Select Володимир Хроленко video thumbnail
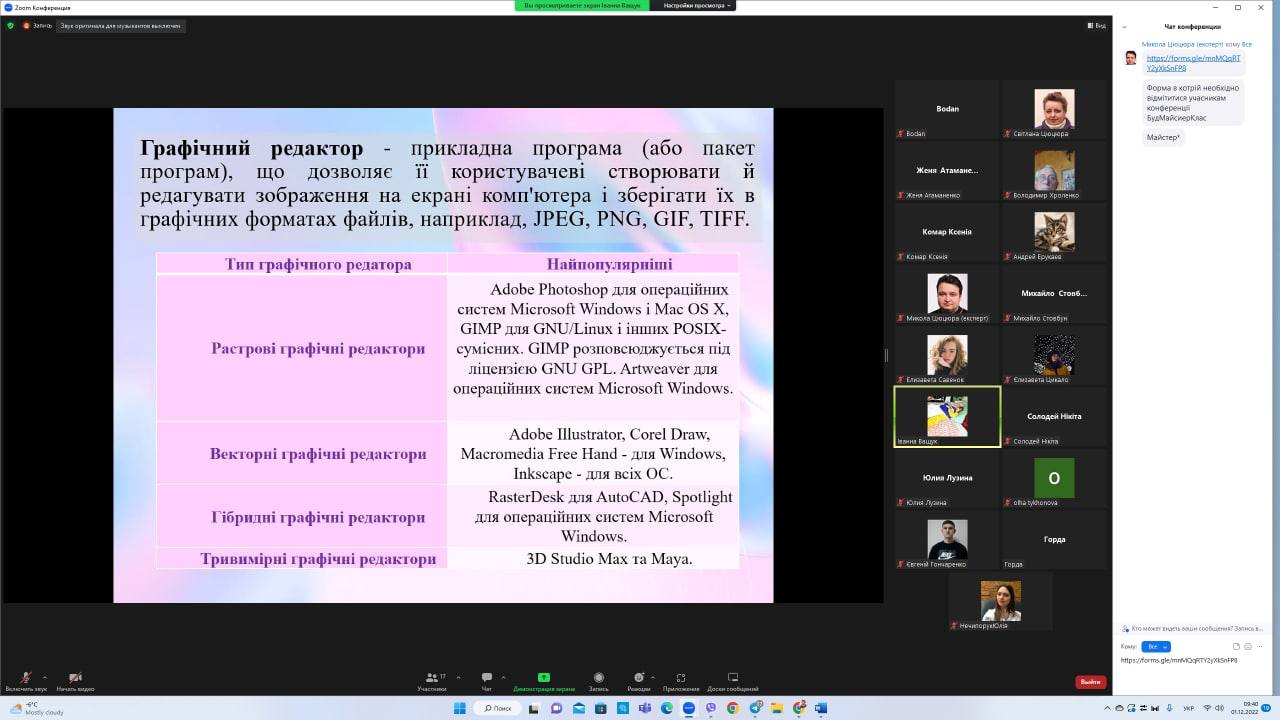Image resolution: width=1280 pixels, height=720 pixels. point(1054,171)
